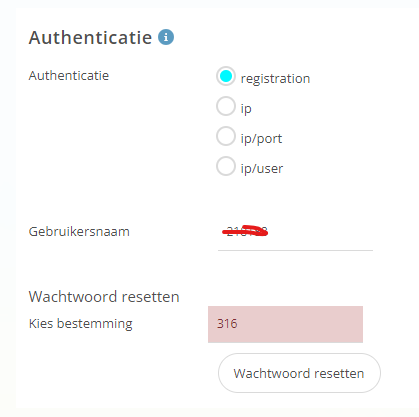This screenshot has height=417, width=419.
Task: Enable the ip/port authentication radio circle
Action: 226,136
